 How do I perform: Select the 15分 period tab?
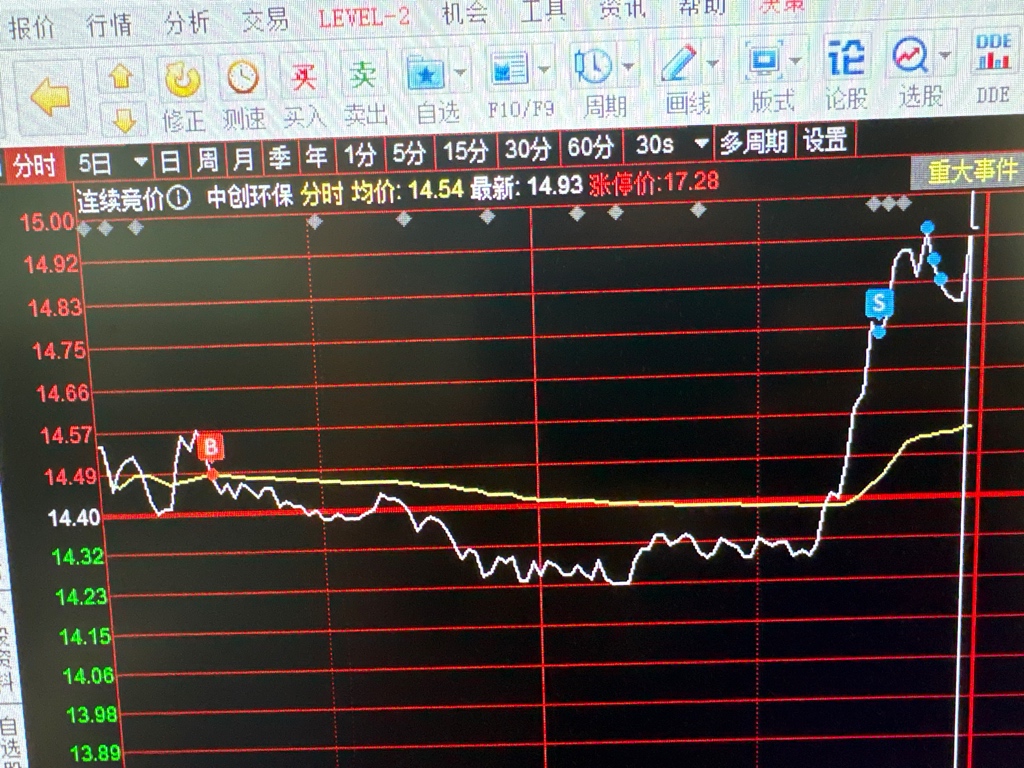466,151
